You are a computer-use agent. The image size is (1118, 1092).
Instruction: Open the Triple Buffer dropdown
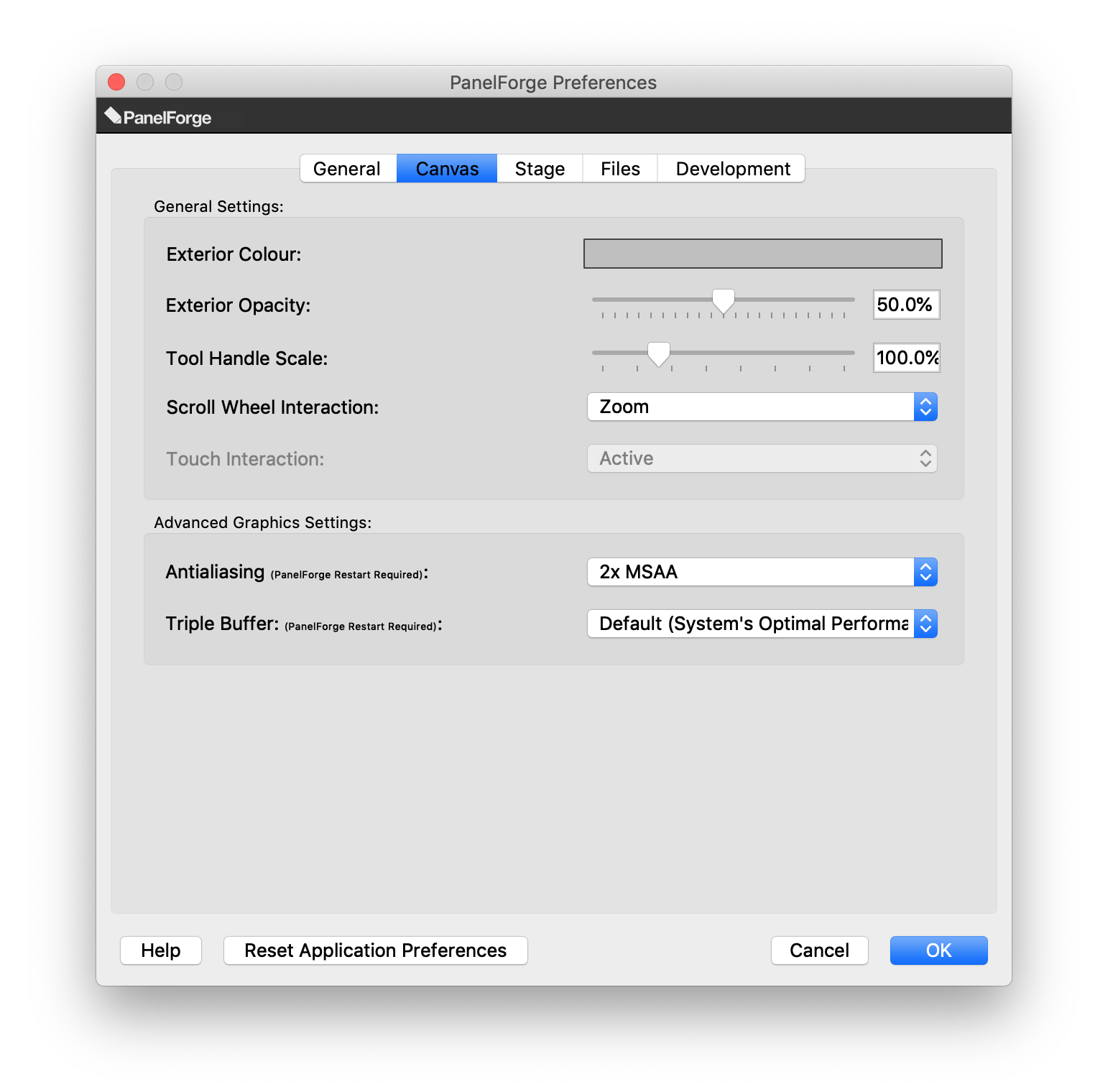[x=762, y=624]
